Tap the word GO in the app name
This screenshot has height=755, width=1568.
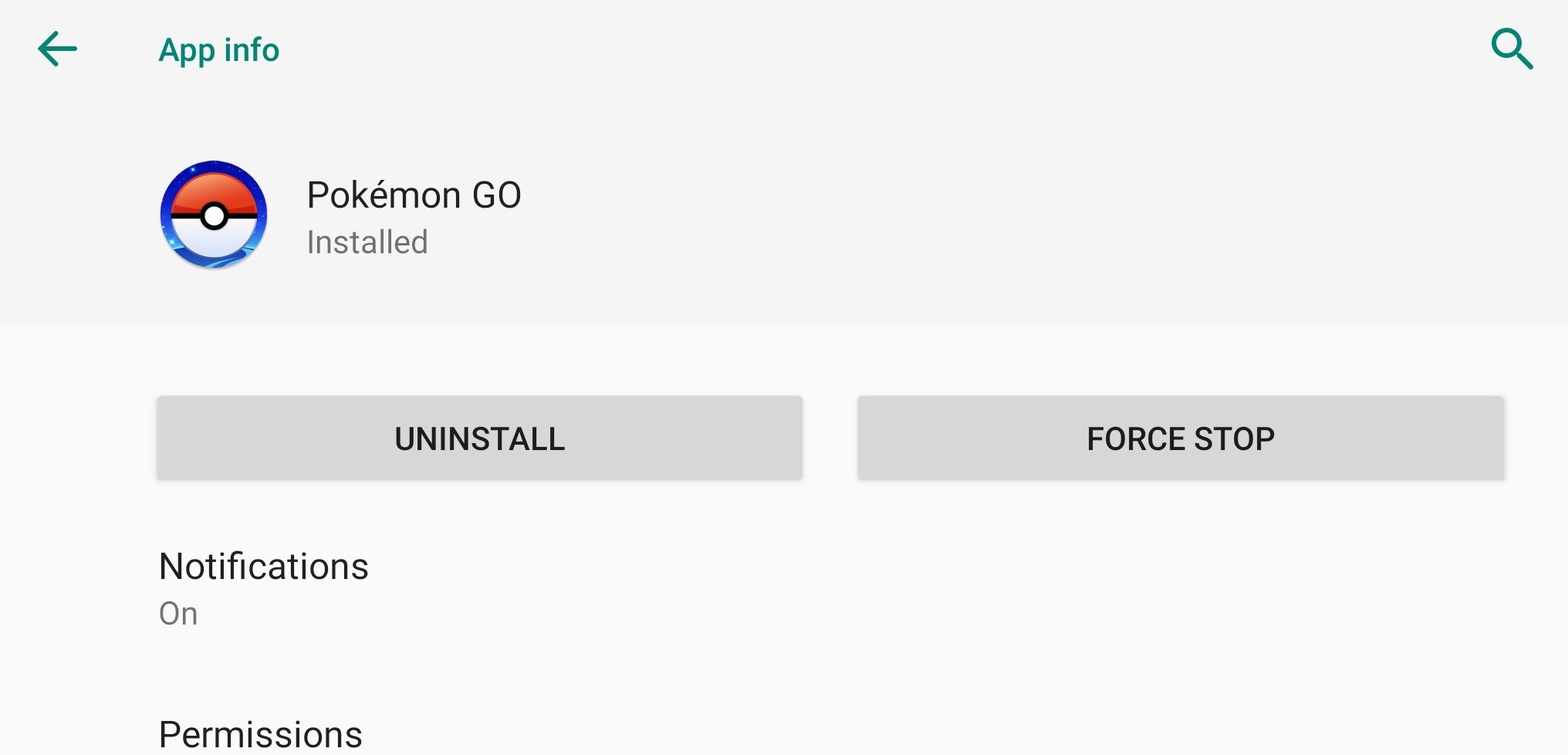(496, 195)
